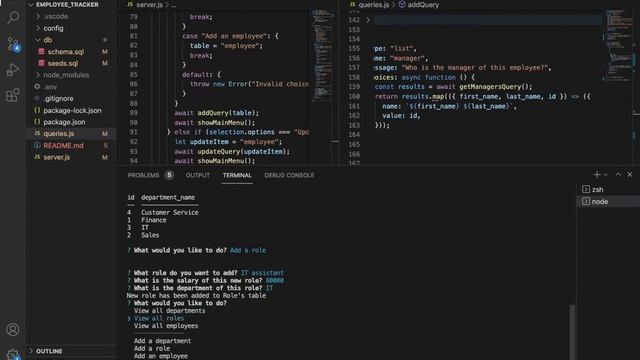Unfold the collapsed code at line 142

367,20
